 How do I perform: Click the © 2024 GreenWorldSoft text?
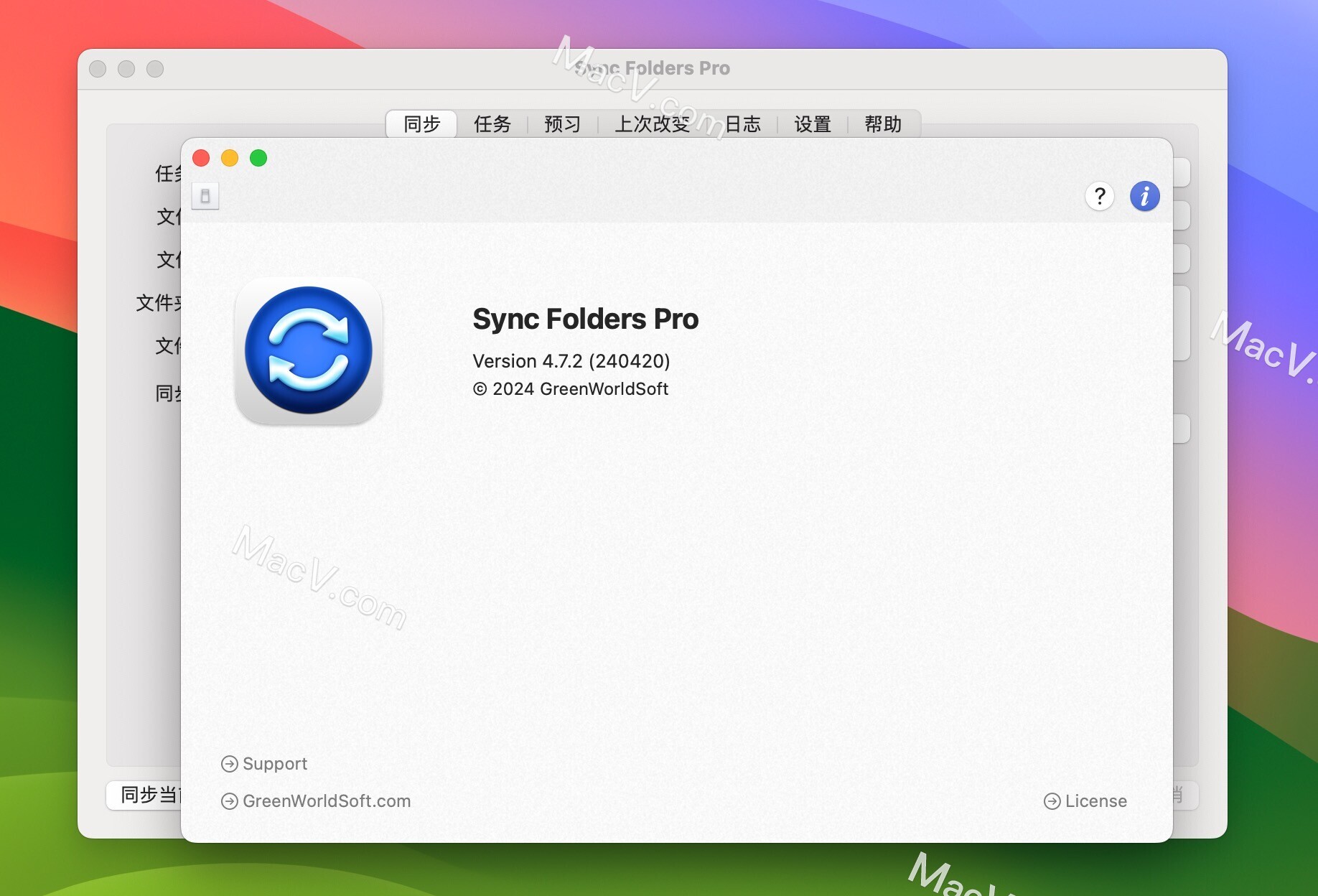coord(571,389)
